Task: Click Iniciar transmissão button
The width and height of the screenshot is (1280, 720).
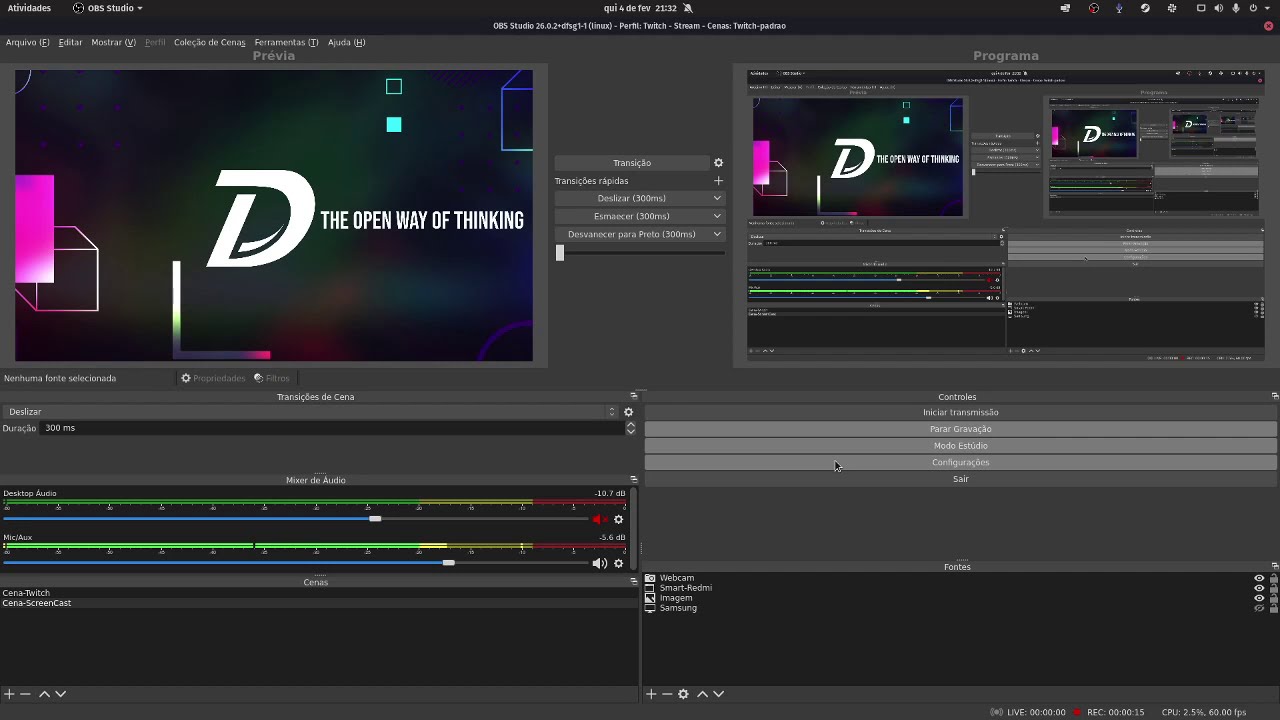Action: tap(960, 412)
